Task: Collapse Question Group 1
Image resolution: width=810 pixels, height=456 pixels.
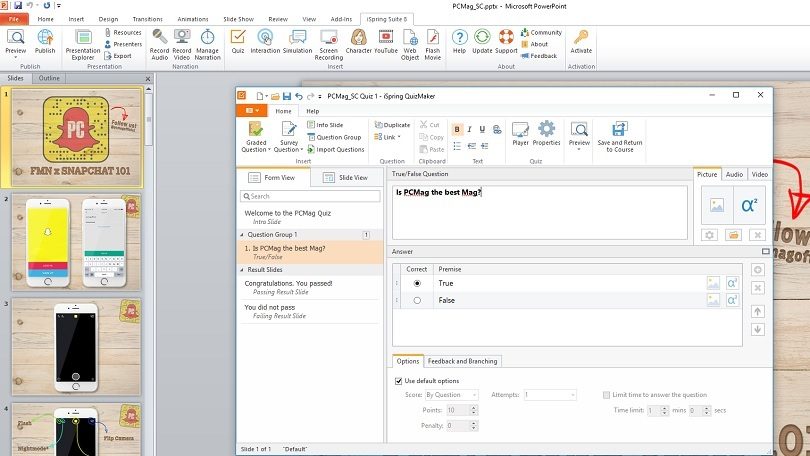Action: point(242,234)
